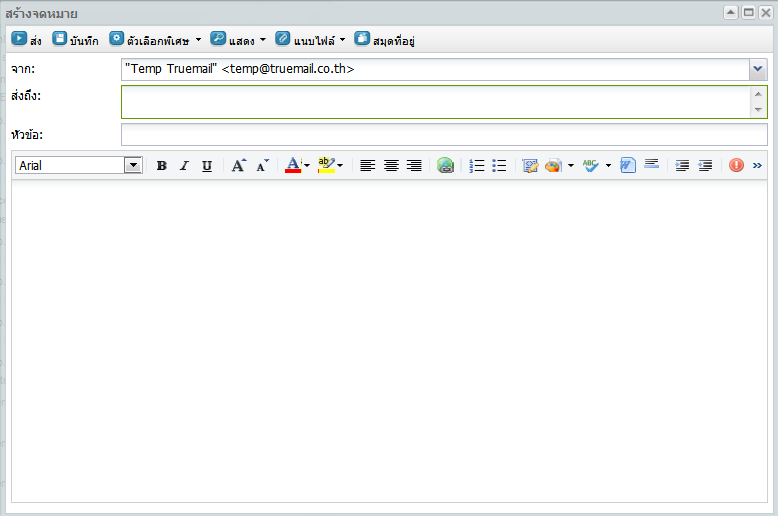Open the insert image dropdown arrow

coord(571,166)
